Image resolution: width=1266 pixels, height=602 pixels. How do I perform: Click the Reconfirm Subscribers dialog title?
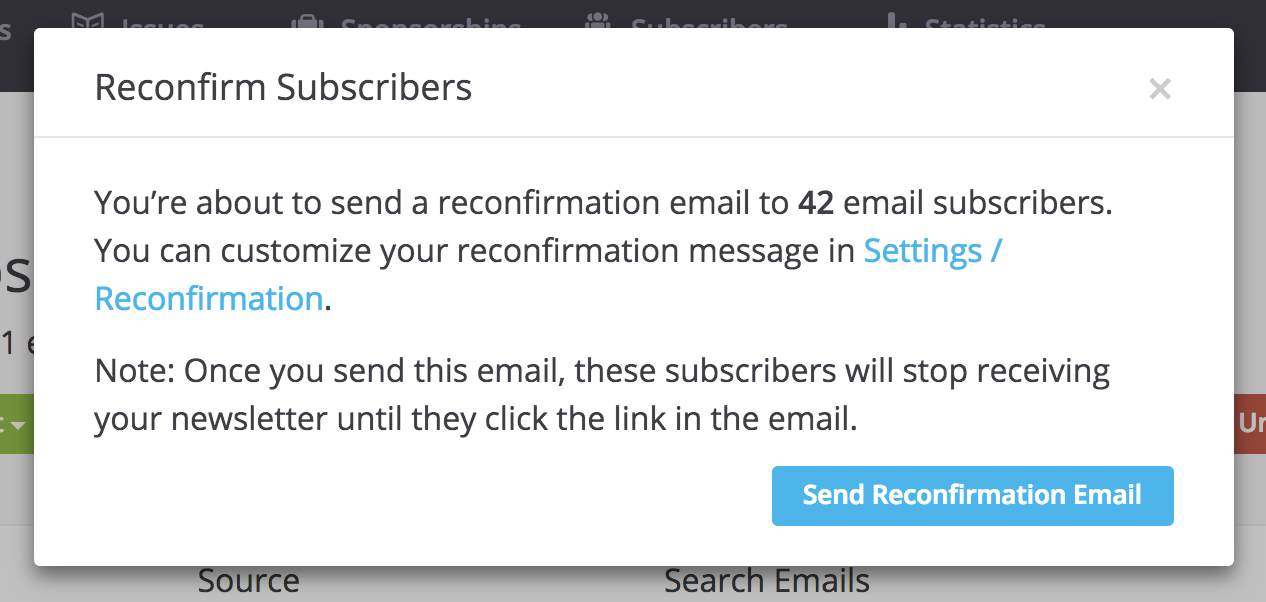[x=283, y=88]
